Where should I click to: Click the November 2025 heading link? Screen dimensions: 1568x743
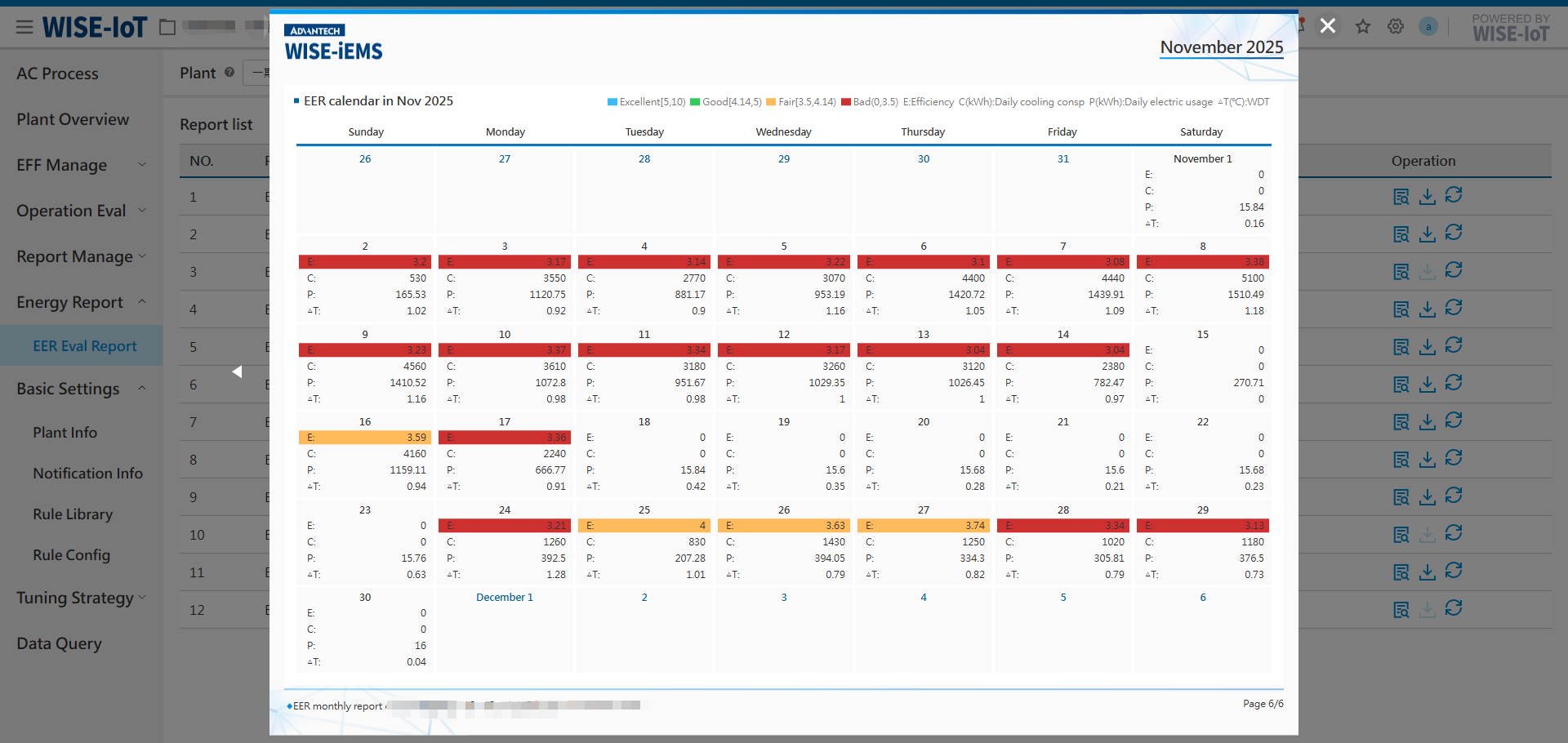tap(1221, 47)
